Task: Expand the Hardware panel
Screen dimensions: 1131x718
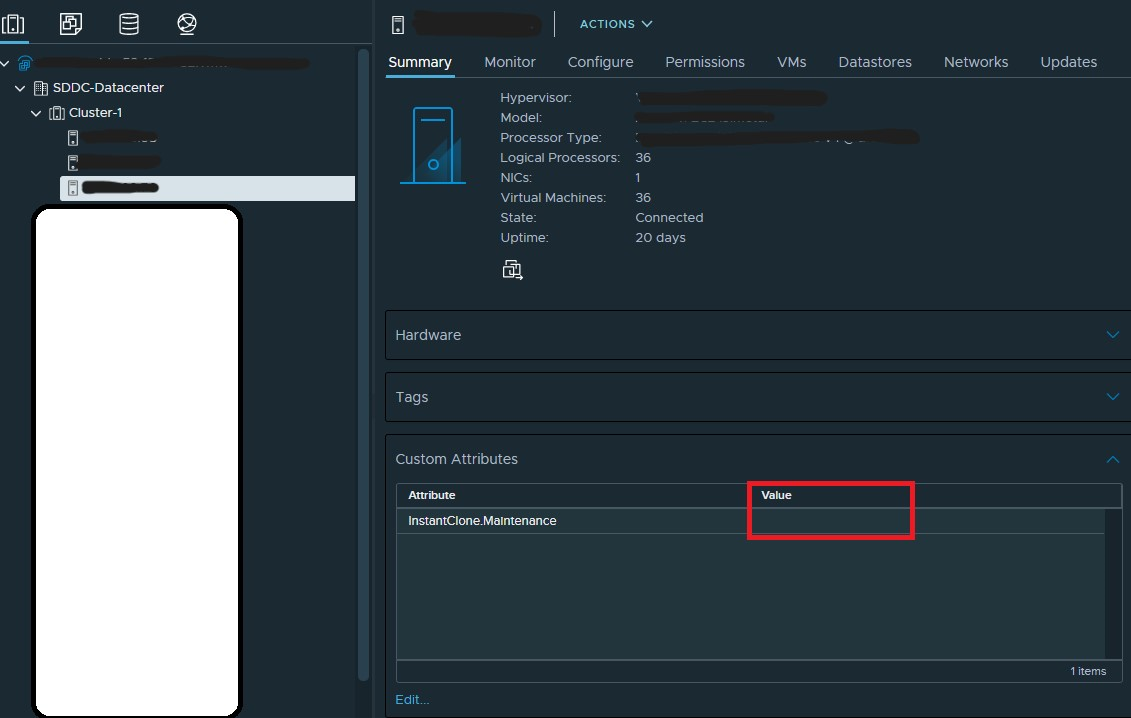Action: tap(1112, 335)
